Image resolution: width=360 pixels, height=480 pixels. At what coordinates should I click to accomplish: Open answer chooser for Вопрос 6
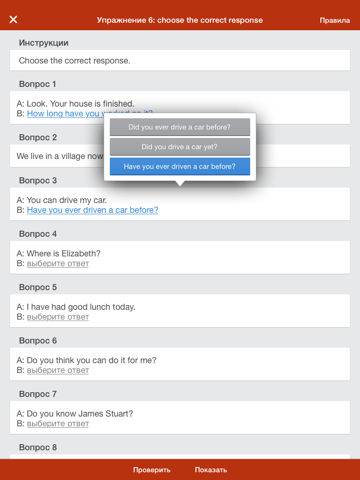click(x=58, y=370)
